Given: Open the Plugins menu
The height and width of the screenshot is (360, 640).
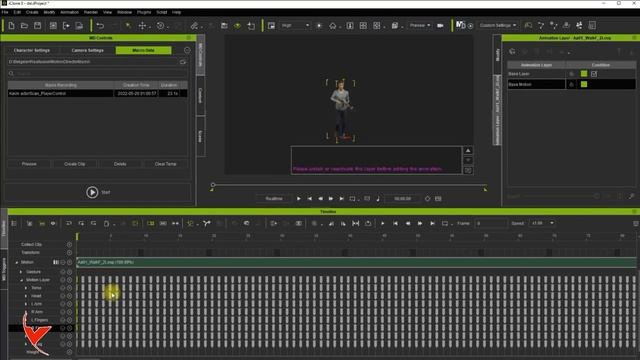Looking at the screenshot, I should pyautogui.click(x=144, y=12).
